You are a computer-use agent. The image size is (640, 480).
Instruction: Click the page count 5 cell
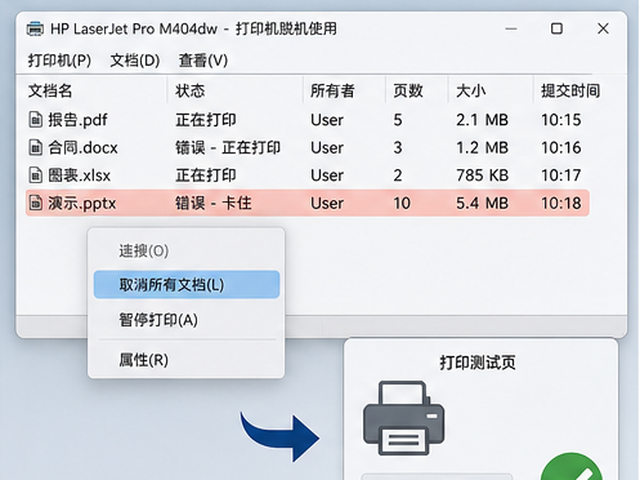(x=398, y=120)
